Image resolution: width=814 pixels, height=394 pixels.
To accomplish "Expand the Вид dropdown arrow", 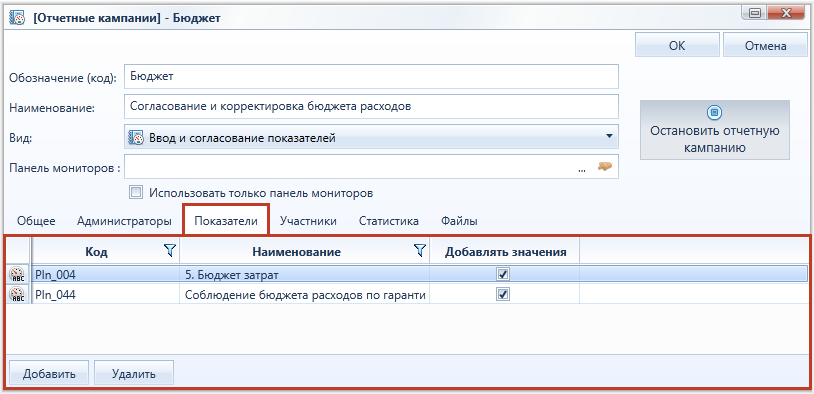I will 609,137.
